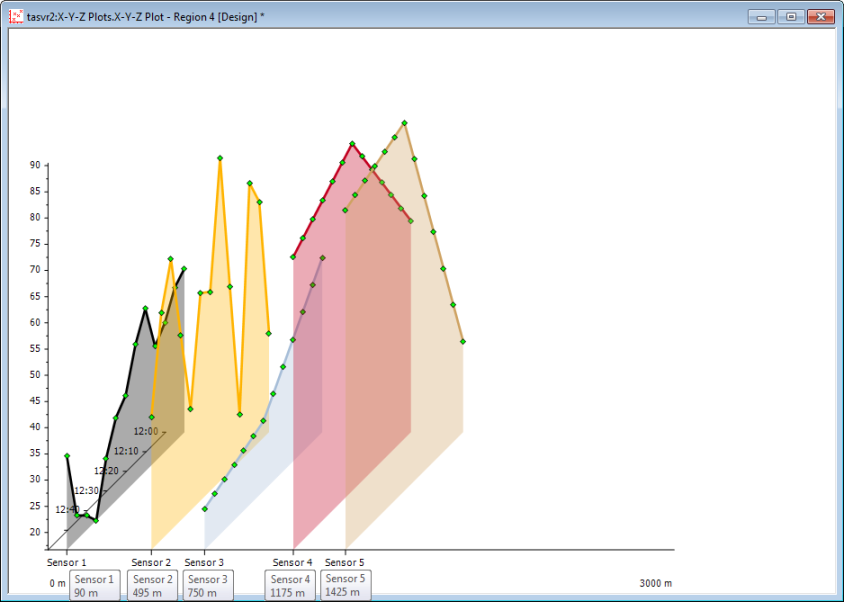Click the 12:00 time axis label

click(146, 431)
